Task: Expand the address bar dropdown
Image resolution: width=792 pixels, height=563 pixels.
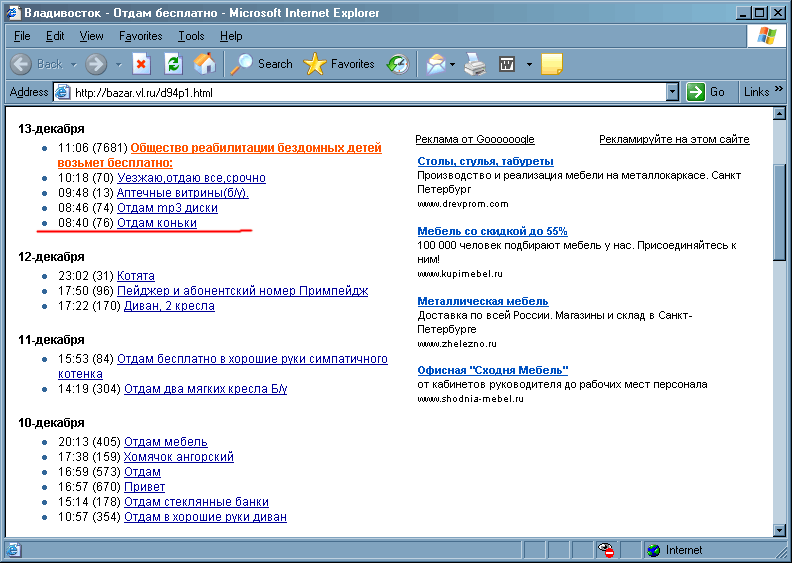Action: point(673,92)
